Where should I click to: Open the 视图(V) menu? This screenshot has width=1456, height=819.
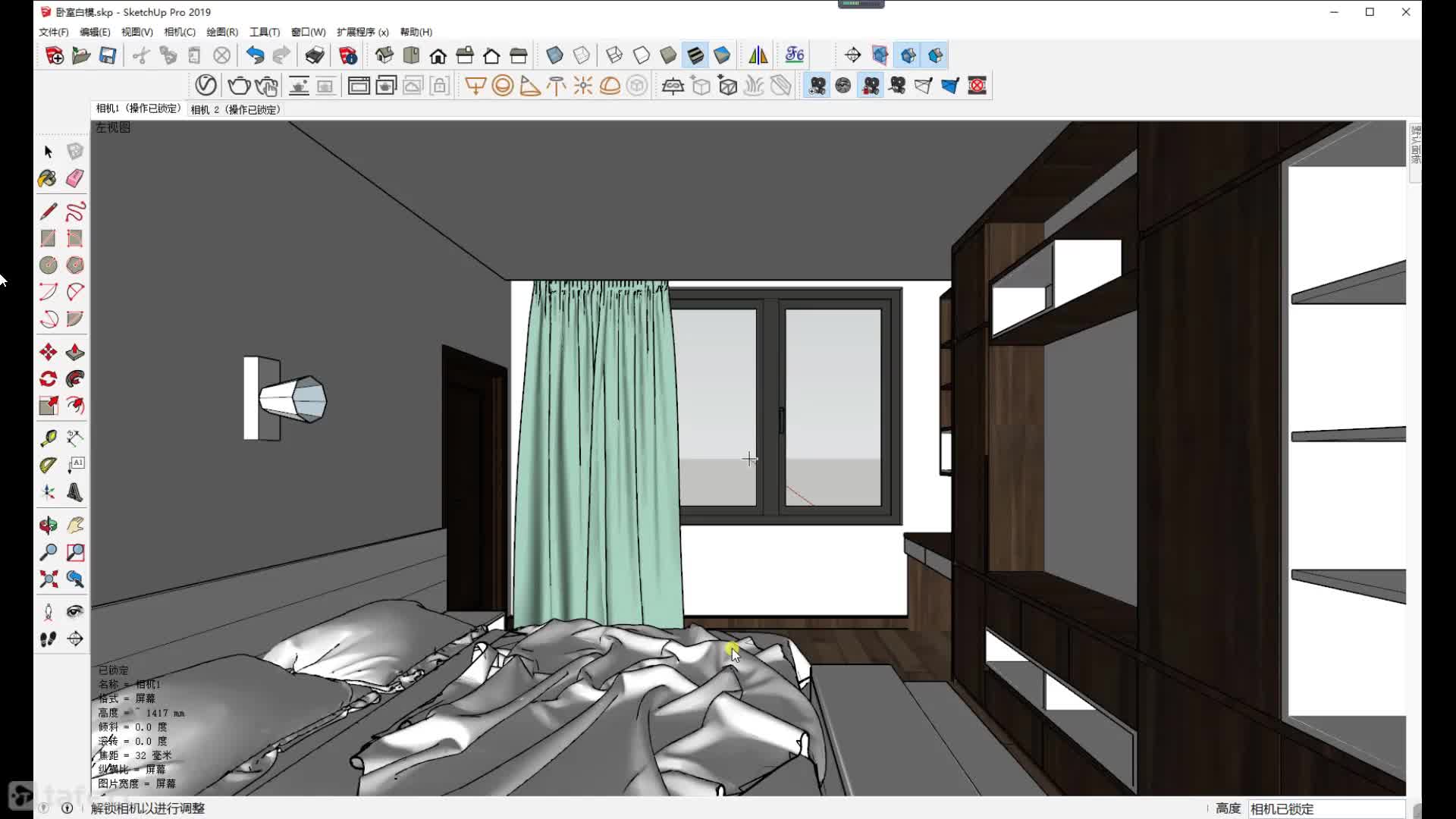pos(137,32)
